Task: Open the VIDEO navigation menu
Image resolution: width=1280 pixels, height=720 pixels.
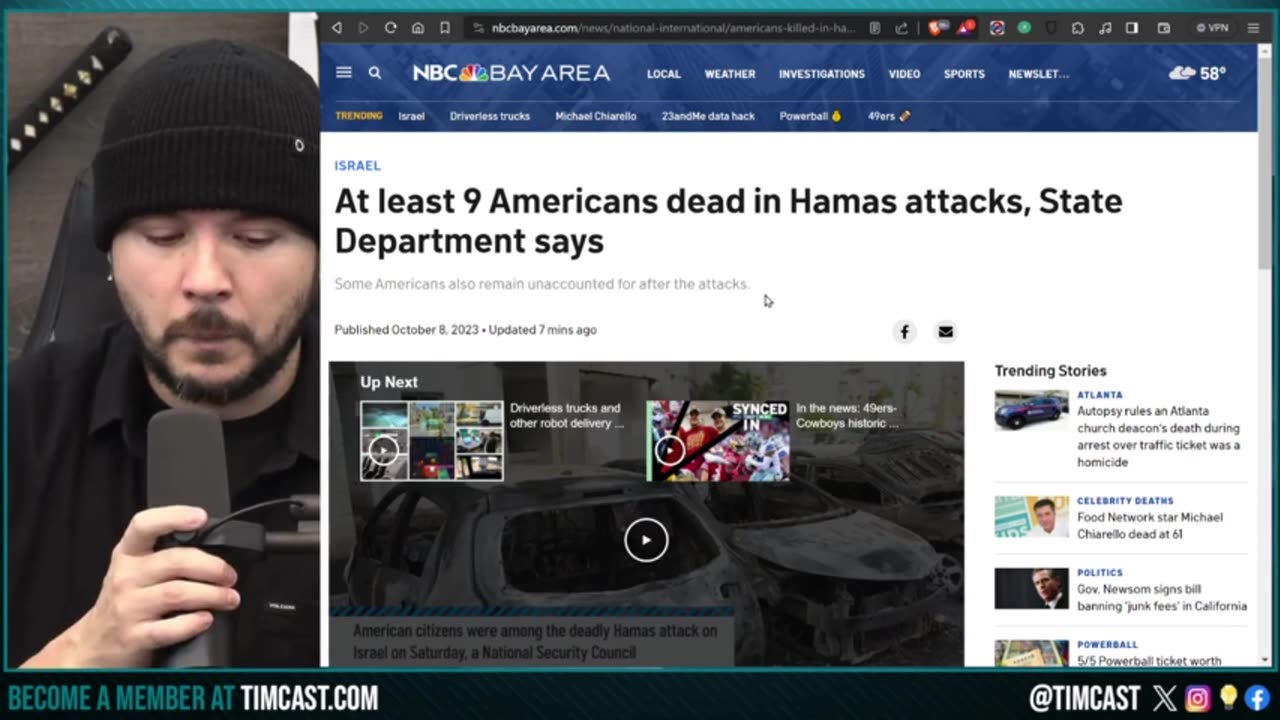Action: coord(904,74)
